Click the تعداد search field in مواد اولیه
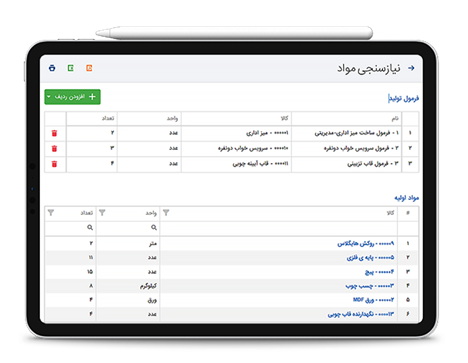The width and height of the screenshot is (468, 363). (70, 228)
